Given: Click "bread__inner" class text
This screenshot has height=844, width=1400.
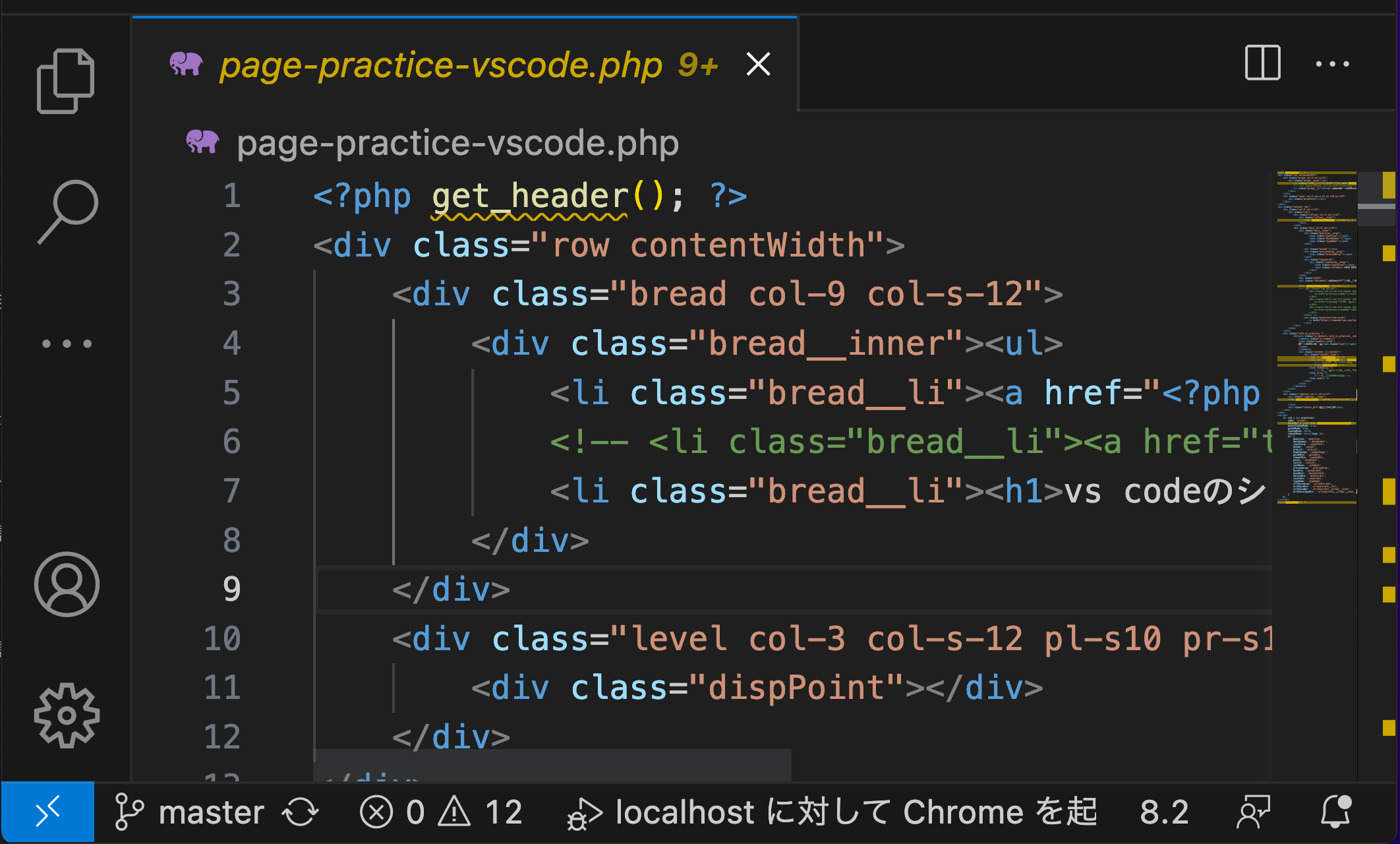Looking at the screenshot, I should [826, 344].
